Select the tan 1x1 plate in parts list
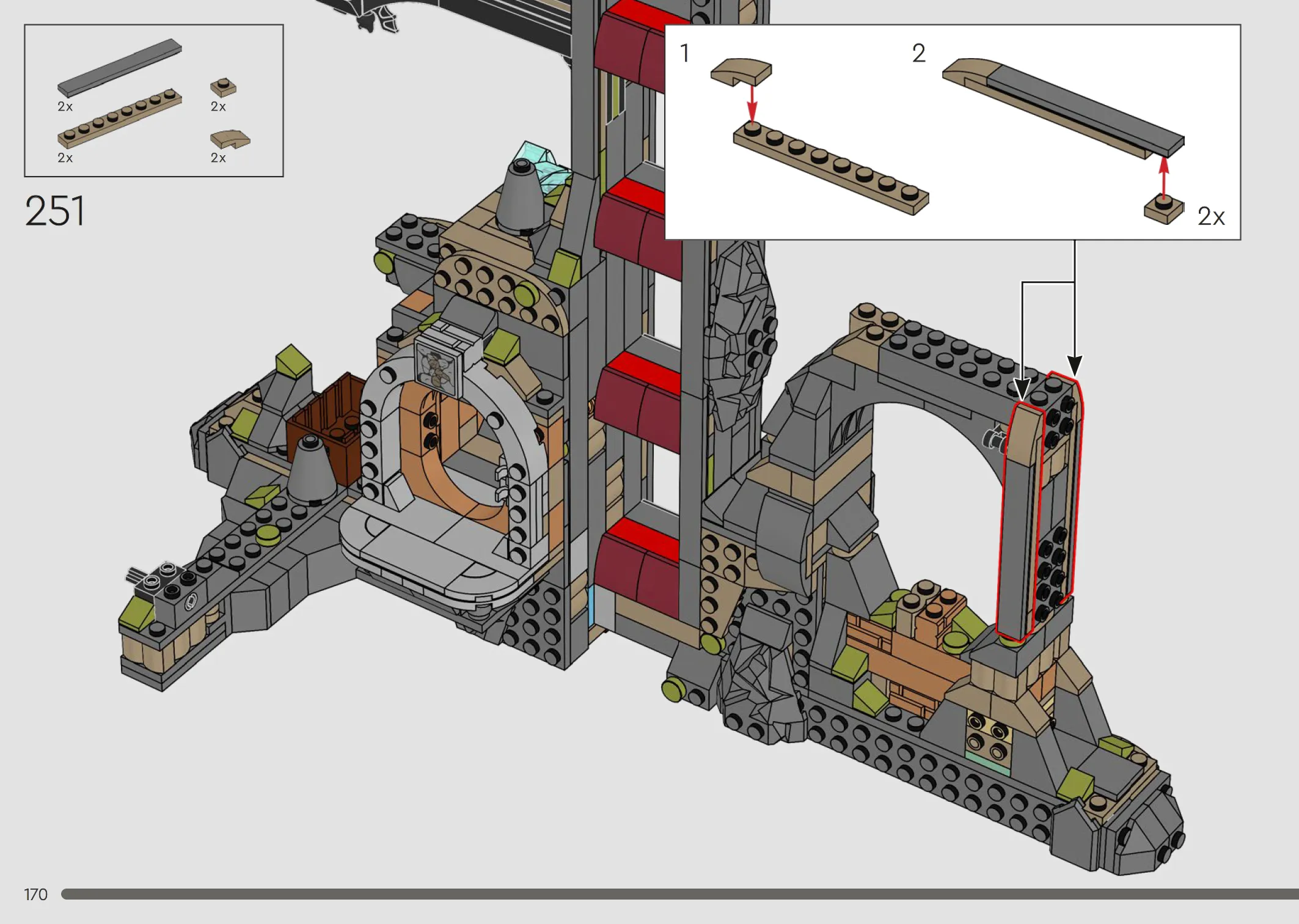 point(223,87)
